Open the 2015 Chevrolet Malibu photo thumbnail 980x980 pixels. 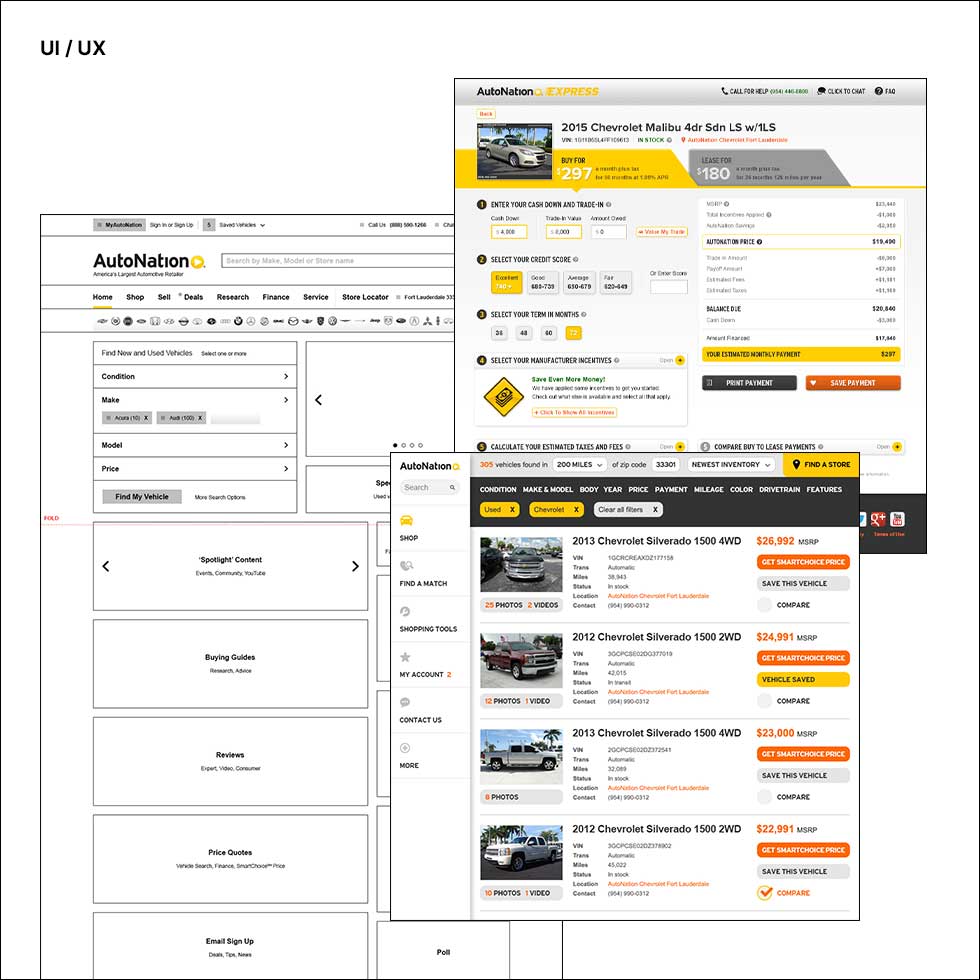[x=514, y=152]
